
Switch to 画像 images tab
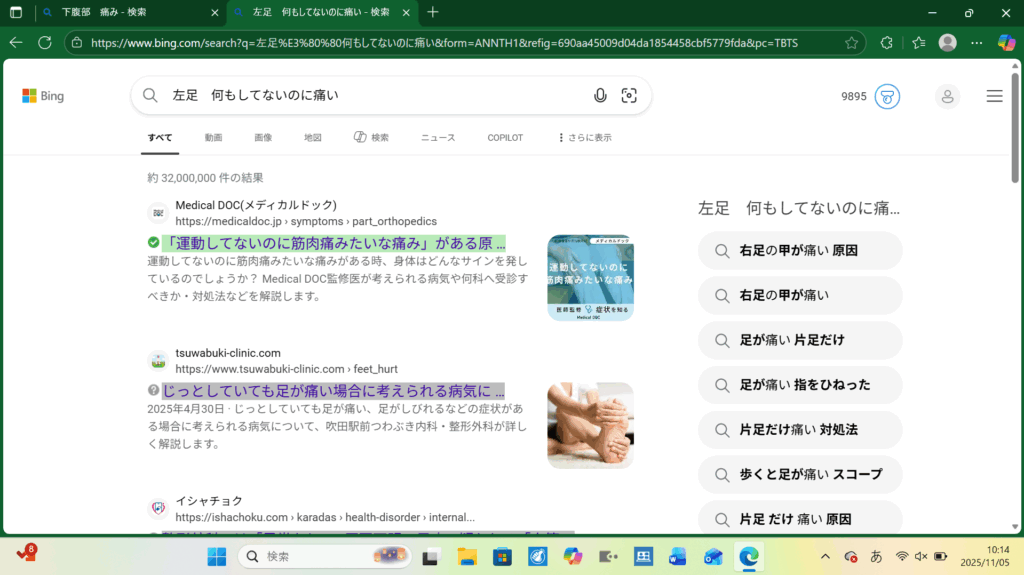coord(263,138)
